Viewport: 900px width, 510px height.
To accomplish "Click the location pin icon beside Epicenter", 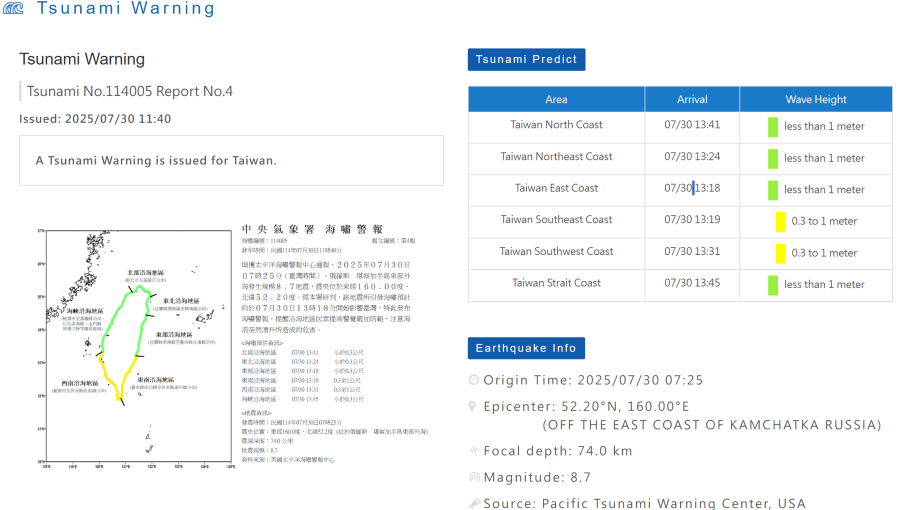I will point(474,407).
